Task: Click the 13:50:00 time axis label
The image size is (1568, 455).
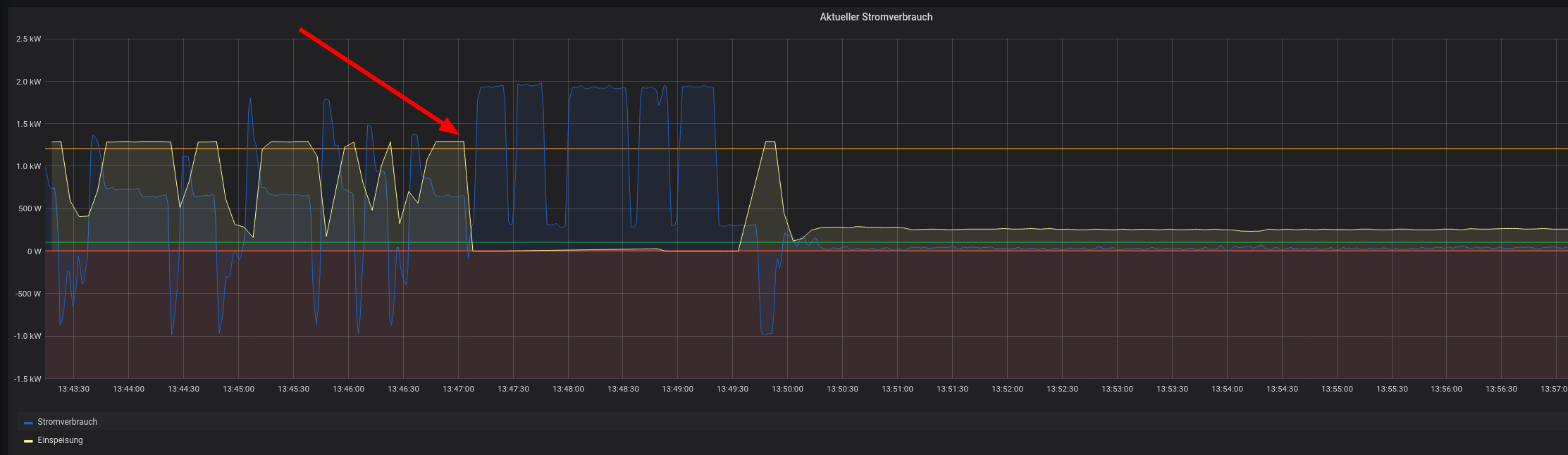Action: (x=788, y=389)
